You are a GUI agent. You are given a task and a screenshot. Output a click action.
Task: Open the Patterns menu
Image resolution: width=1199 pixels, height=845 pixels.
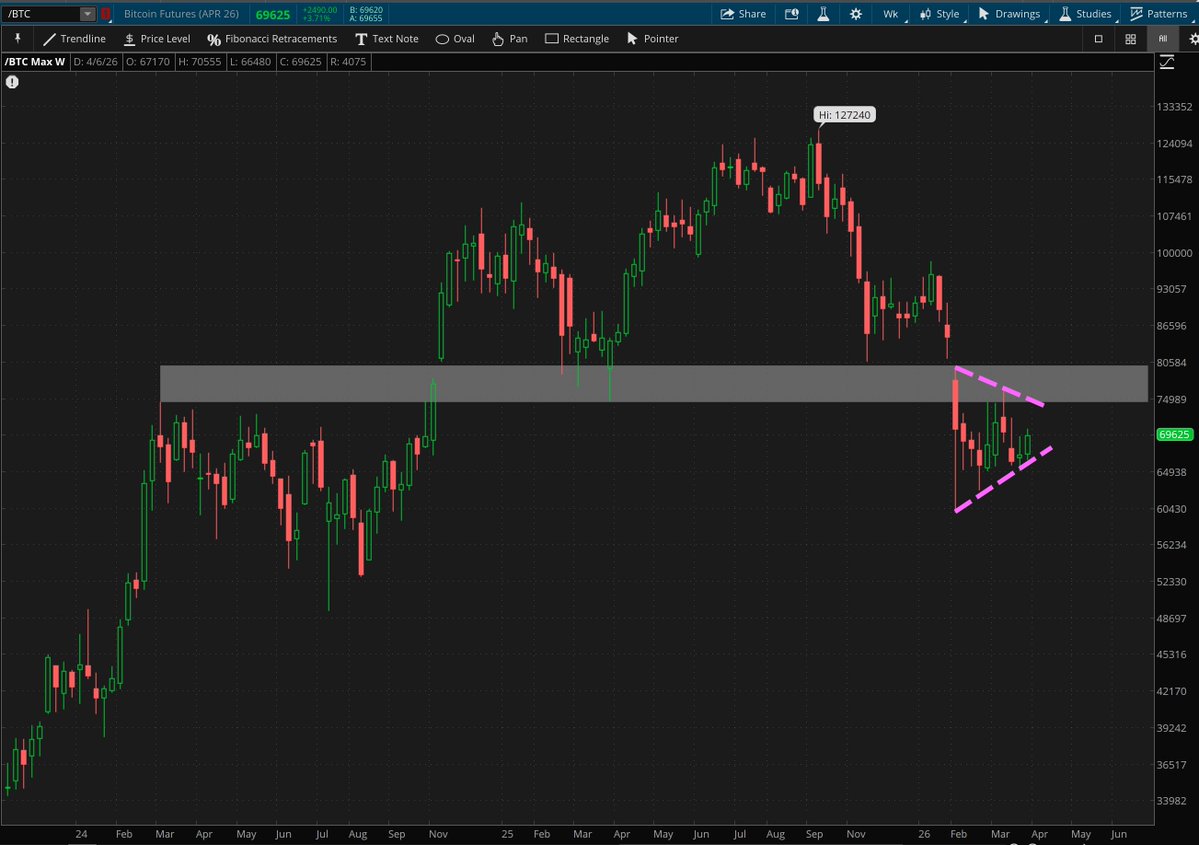(x=1158, y=14)
